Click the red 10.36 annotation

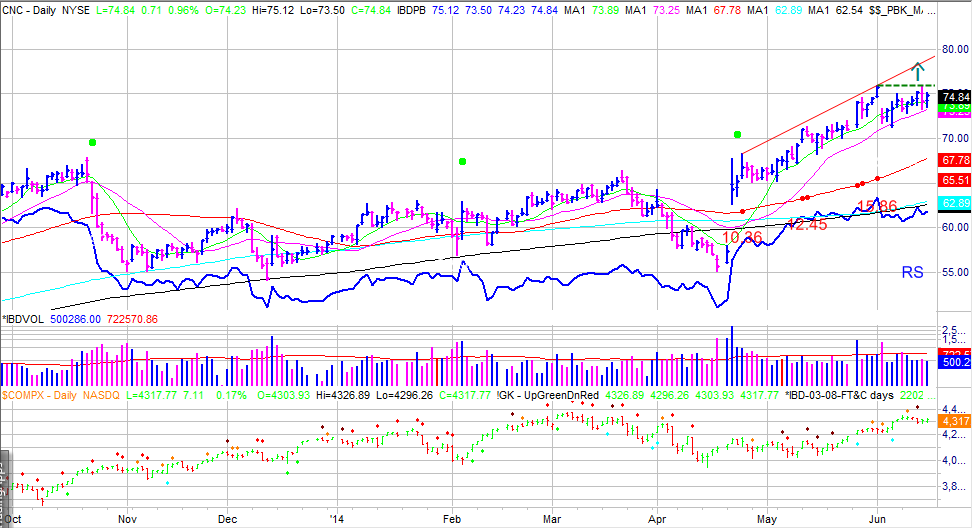coord(741,237)
